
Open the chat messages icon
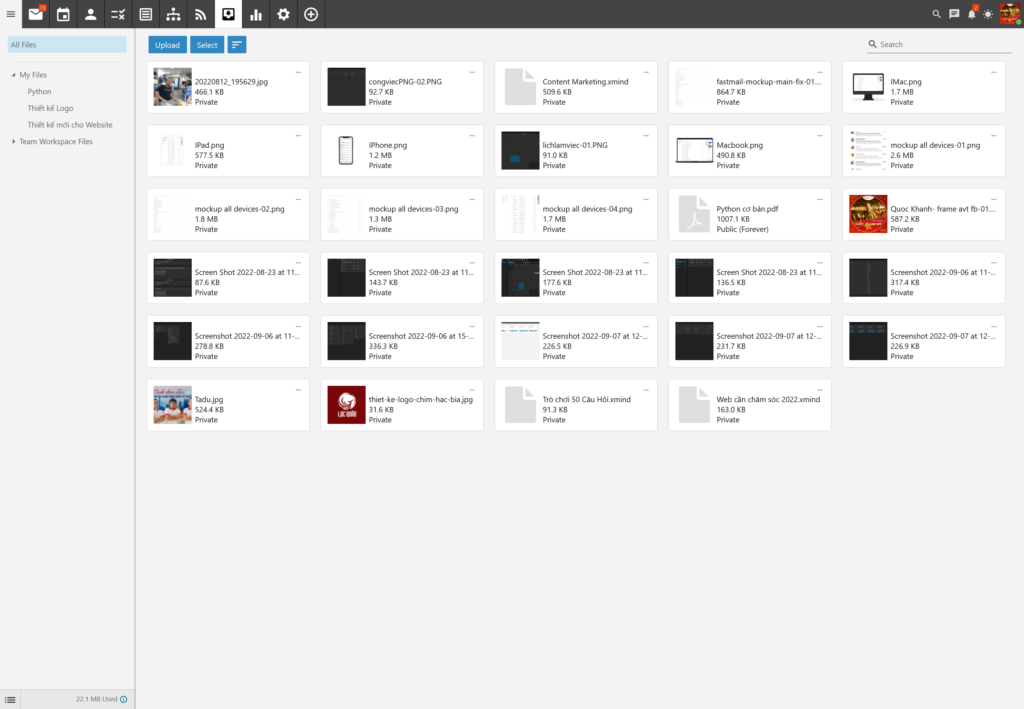[954, 14]
